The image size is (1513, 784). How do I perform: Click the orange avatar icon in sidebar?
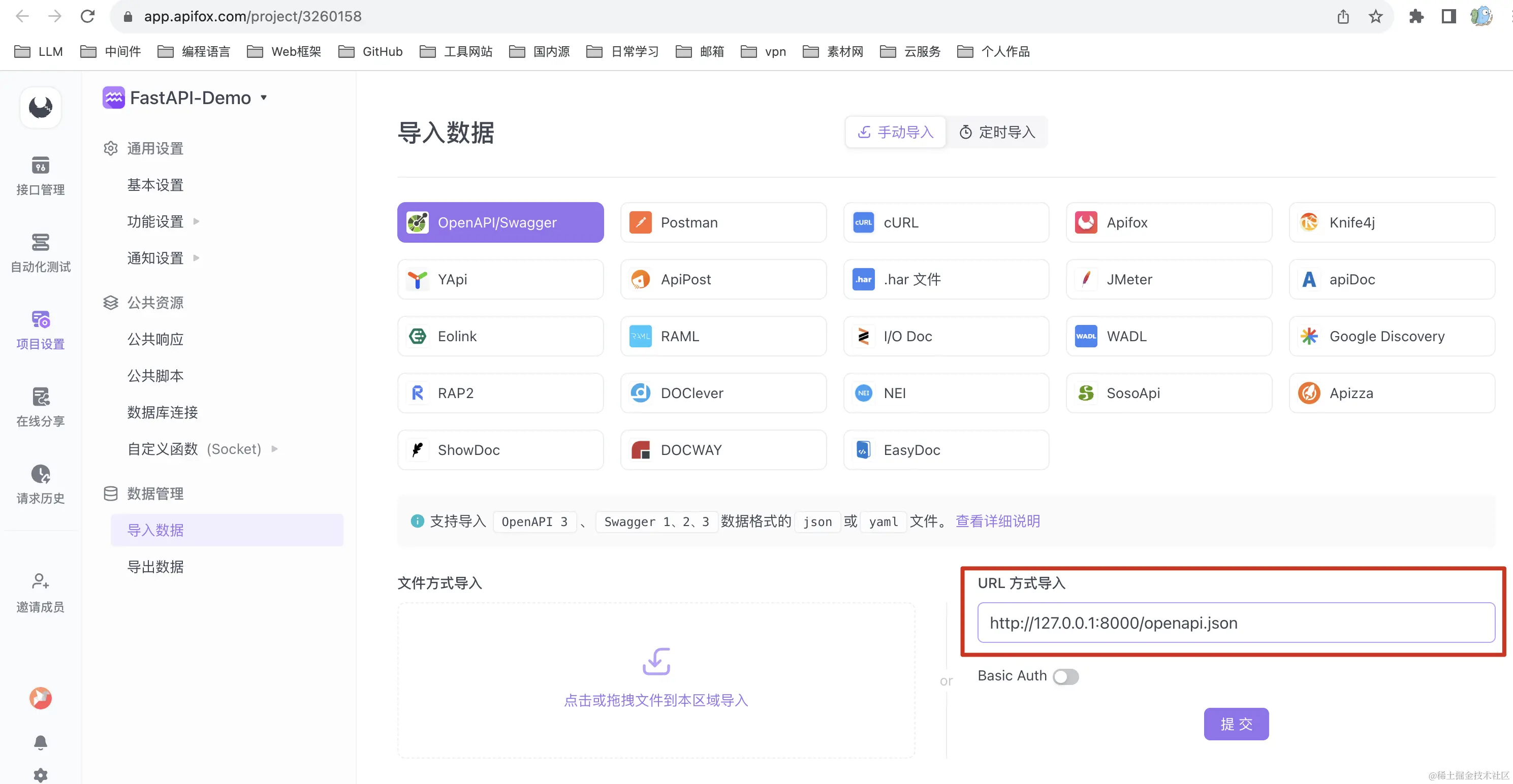click(x=41, y=698)
